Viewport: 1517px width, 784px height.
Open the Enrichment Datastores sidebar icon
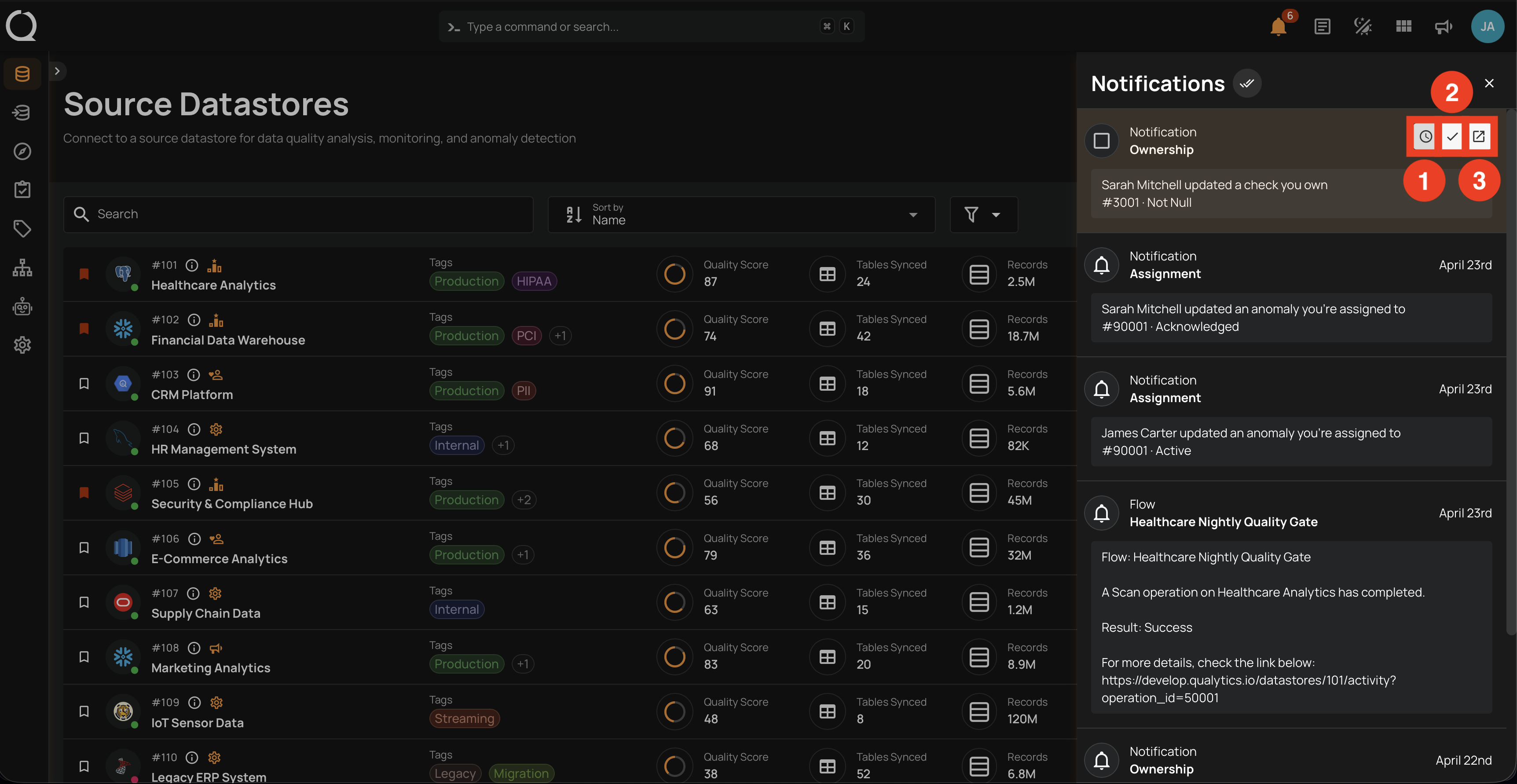point(22,113)
